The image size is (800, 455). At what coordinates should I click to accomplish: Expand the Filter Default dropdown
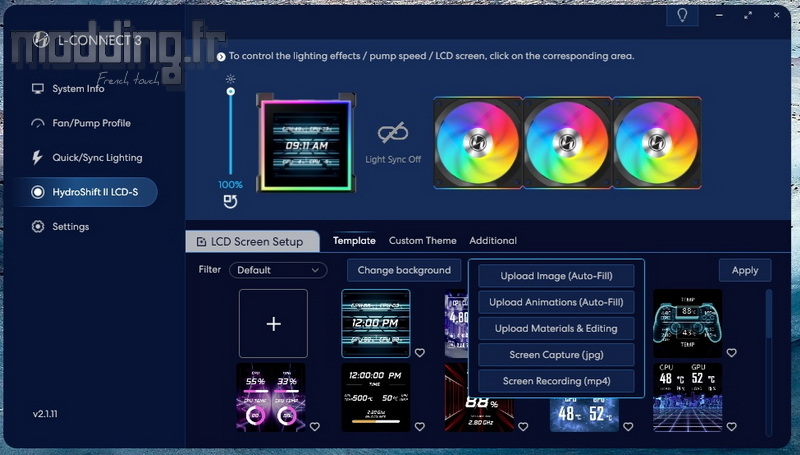click(278, 270)
